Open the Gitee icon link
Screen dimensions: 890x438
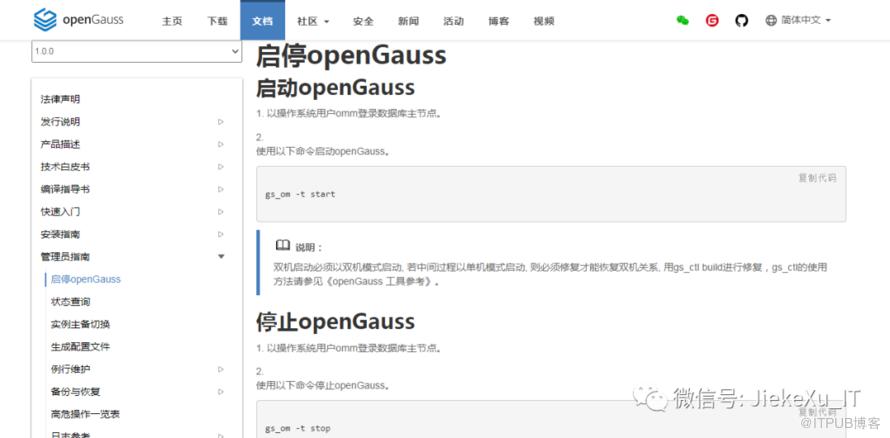point(712,20)
